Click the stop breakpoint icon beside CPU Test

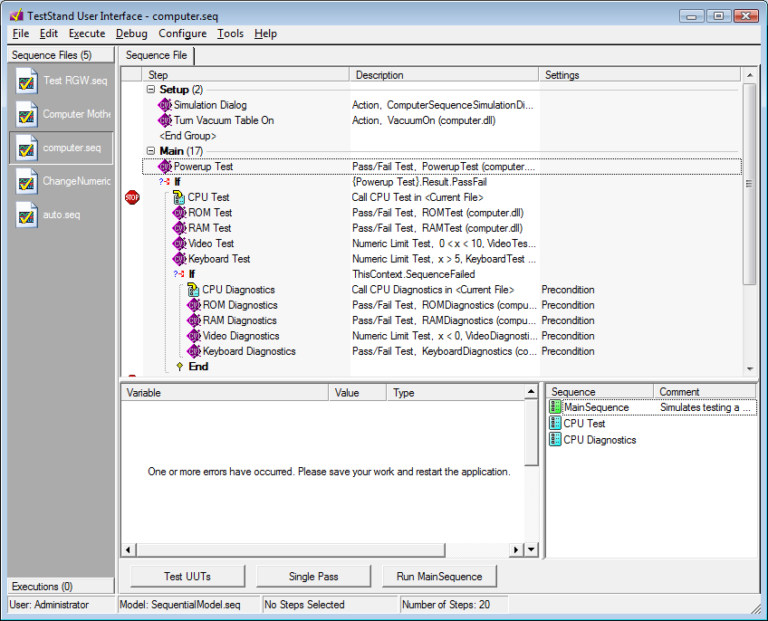coord(132,198)
